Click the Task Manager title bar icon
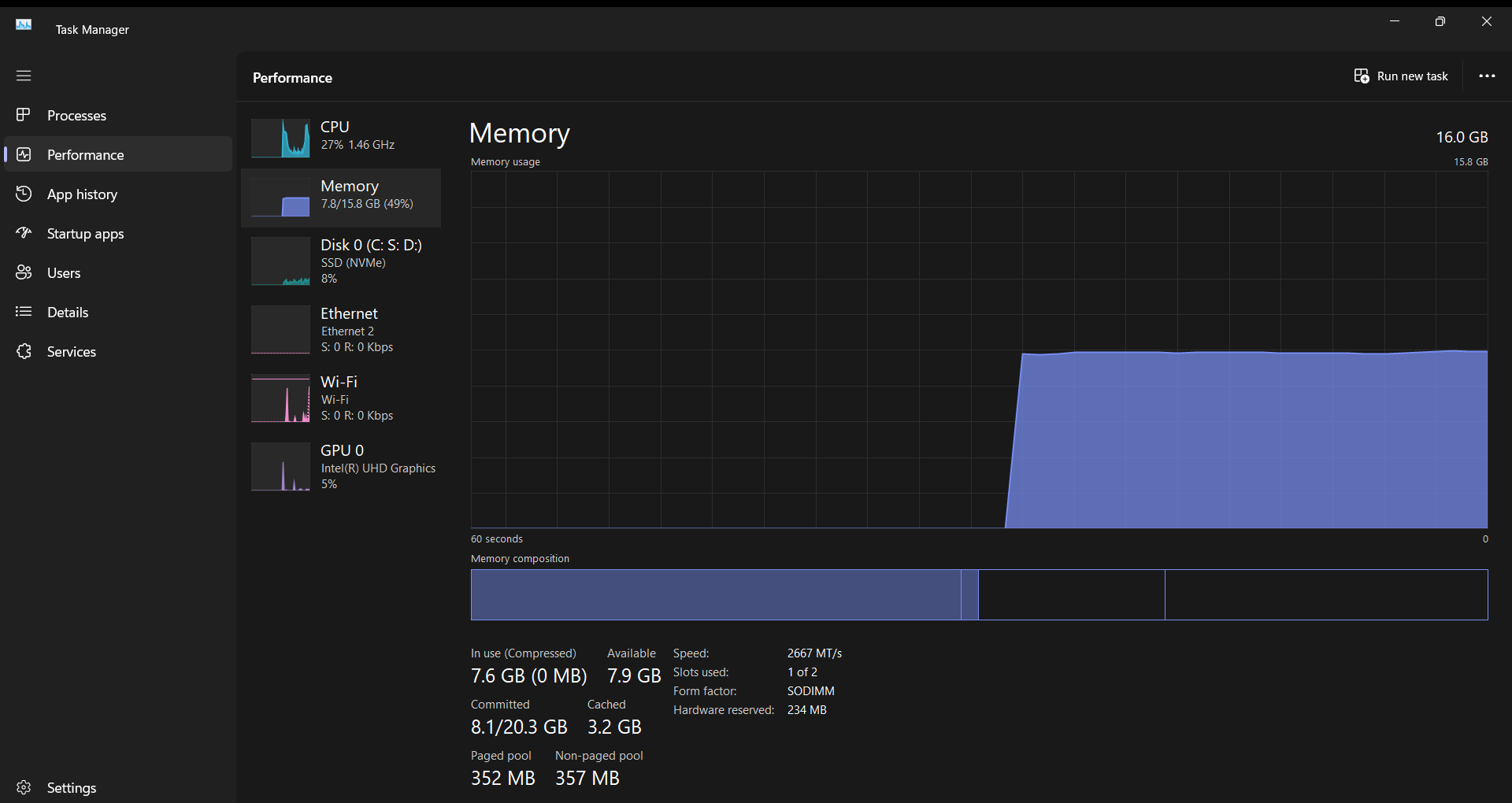This screenshot has width=1512, height=803. [24, 24]
